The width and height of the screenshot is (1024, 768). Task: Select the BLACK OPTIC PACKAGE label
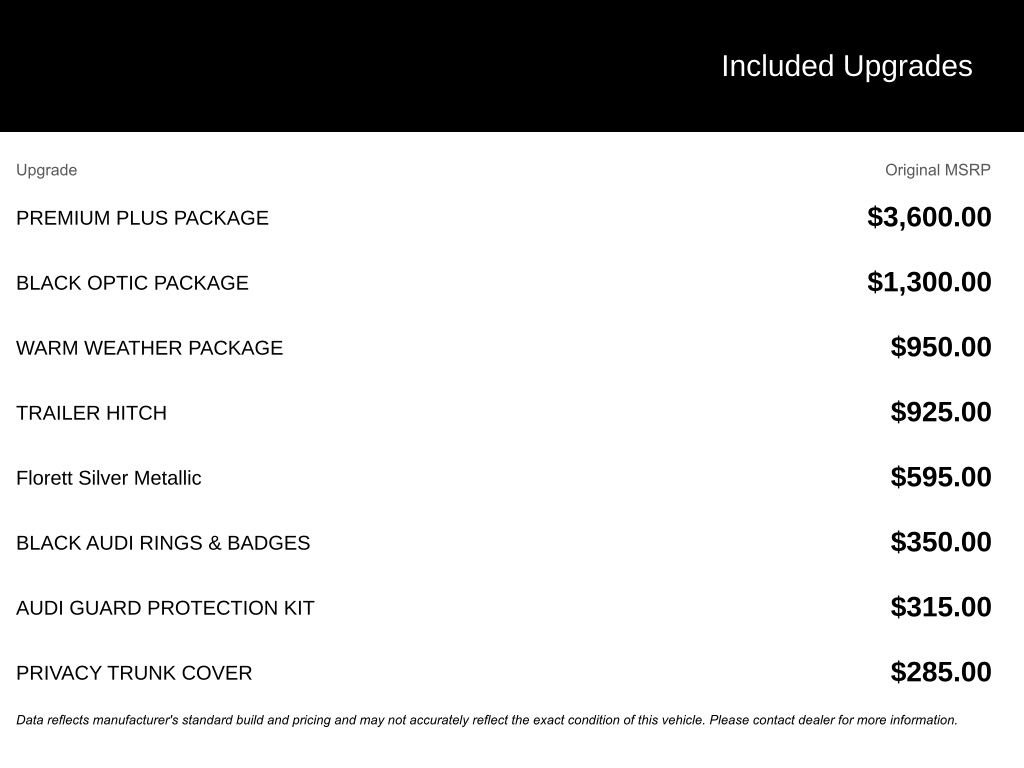tap(132, 283)
